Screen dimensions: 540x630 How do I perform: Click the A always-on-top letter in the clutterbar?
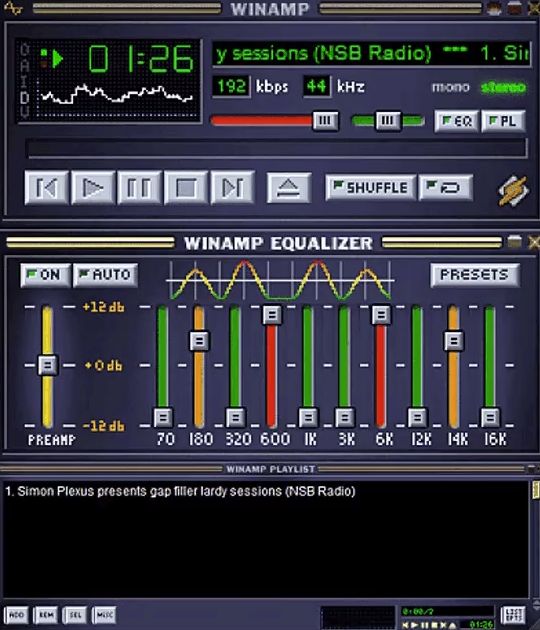pos(25,65)
